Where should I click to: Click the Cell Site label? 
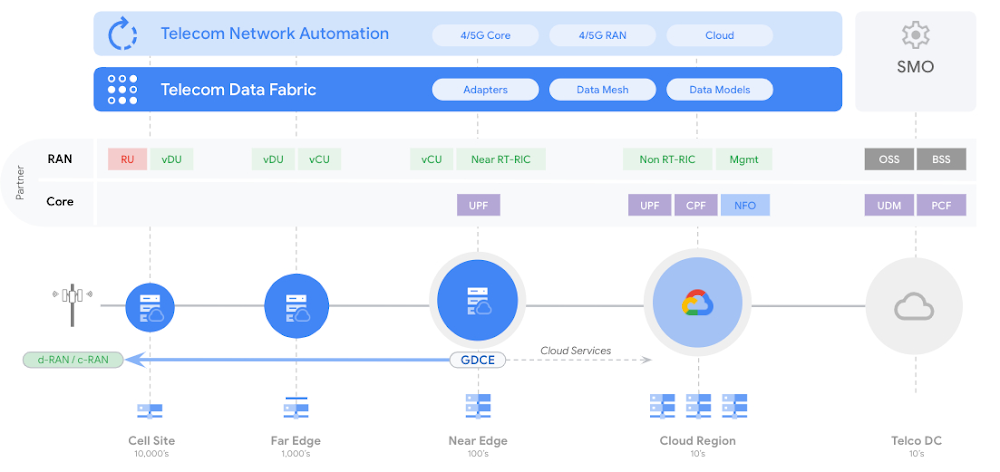[x=151, y=441]
